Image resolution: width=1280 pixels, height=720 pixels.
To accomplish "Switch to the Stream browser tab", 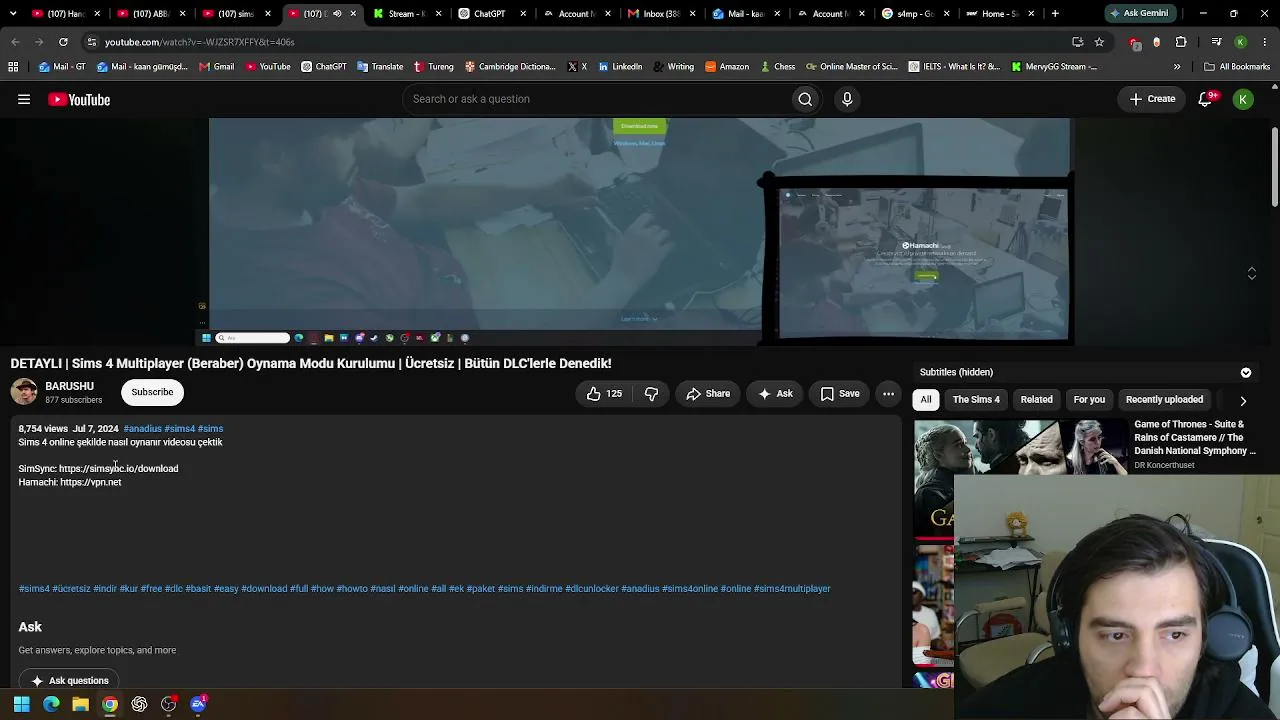I will click(x=409, y=14).
